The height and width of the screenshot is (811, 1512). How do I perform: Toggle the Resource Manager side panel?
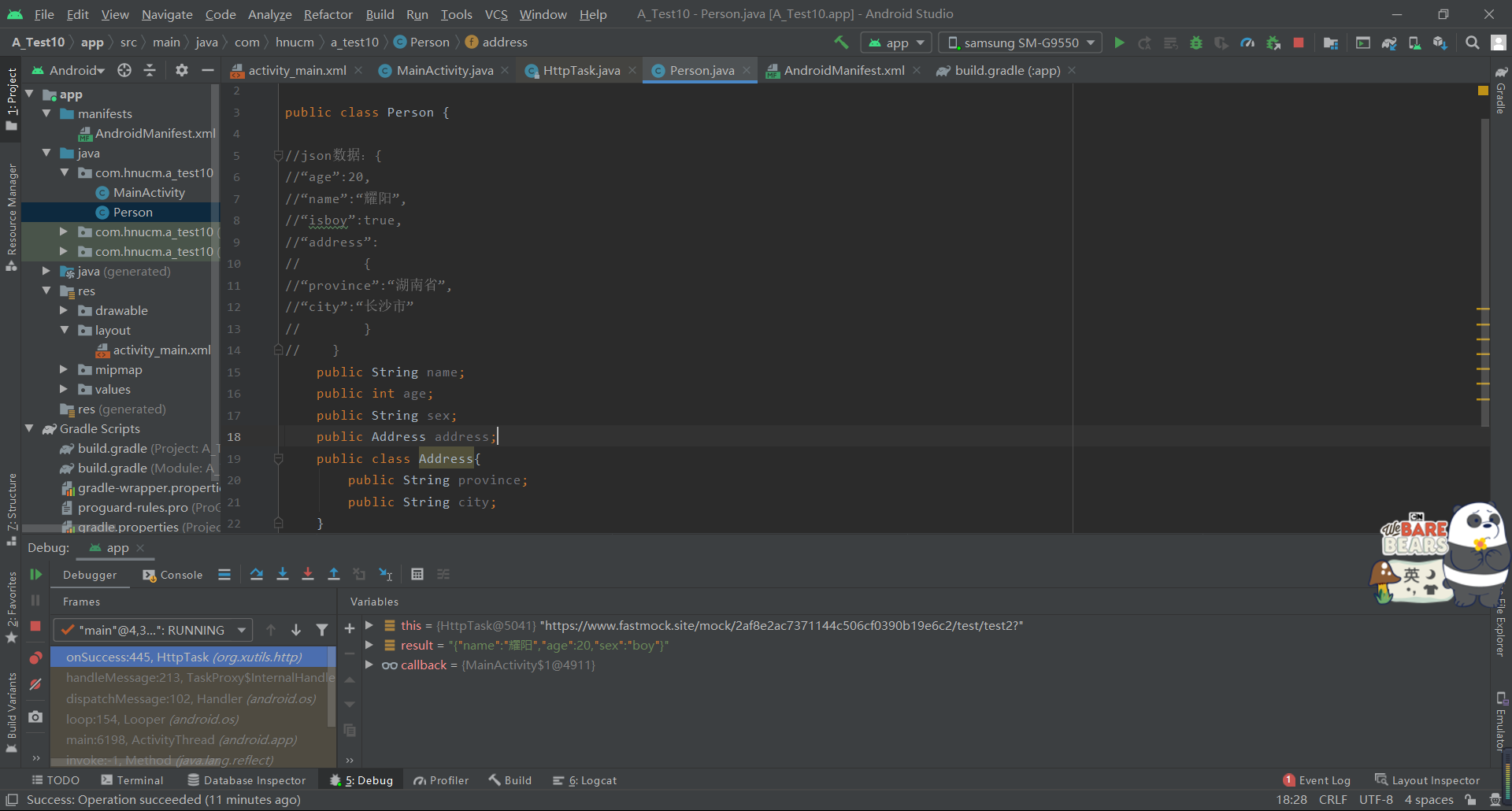coord(11,217)
